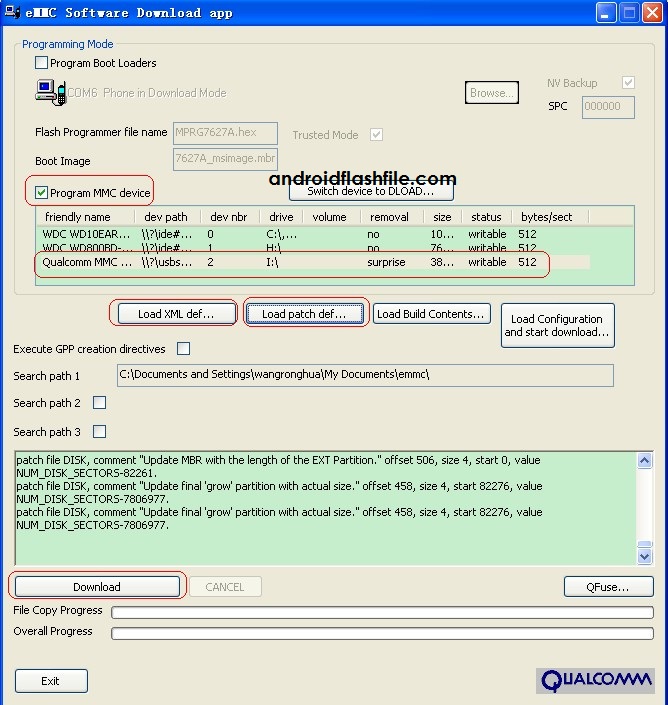668x705 pixels.
Task: Open the Load patch def... dialog
Action: tap(305, 314)
